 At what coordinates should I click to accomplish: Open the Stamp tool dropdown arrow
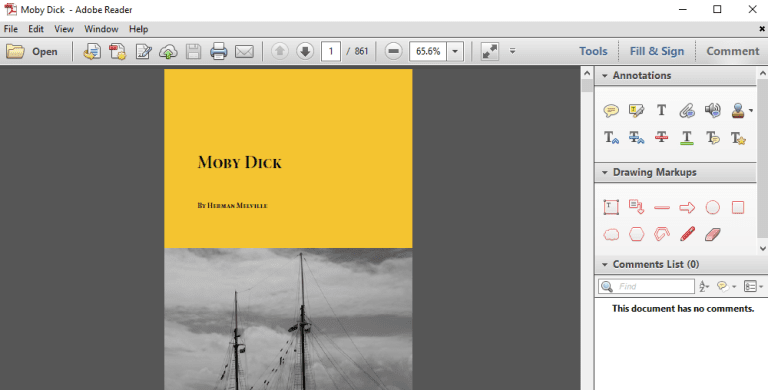[x=751, y=111]
